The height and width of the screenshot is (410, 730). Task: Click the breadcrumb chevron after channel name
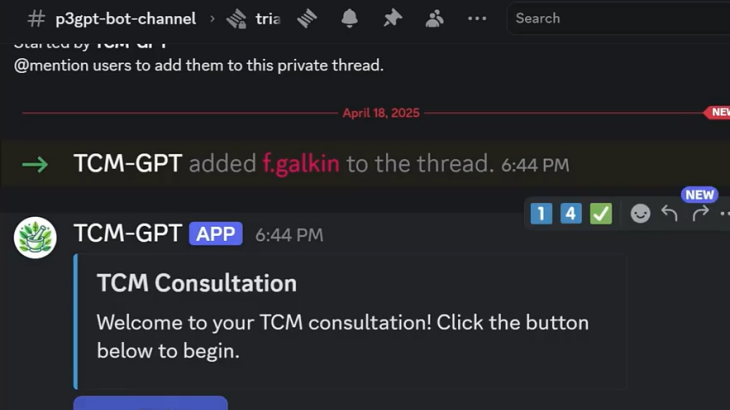[212, 19]
